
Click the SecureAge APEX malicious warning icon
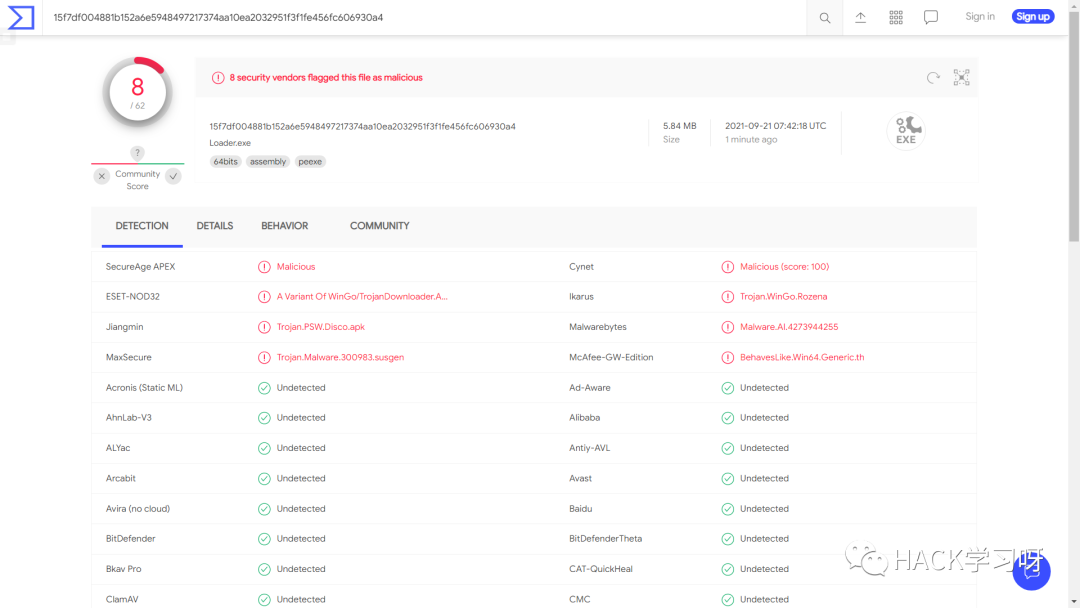[x=264, y=267]
